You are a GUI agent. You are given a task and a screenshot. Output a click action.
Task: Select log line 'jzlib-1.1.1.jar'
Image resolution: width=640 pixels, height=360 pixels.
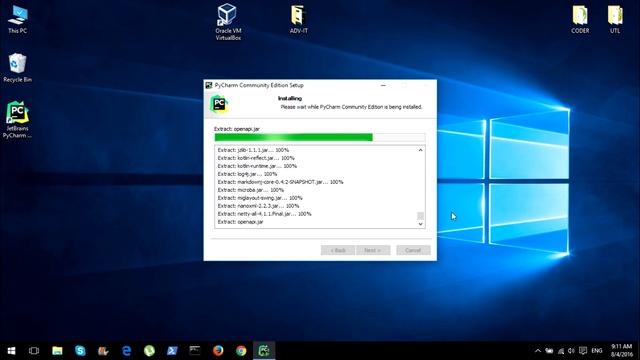tap(253, 150)
